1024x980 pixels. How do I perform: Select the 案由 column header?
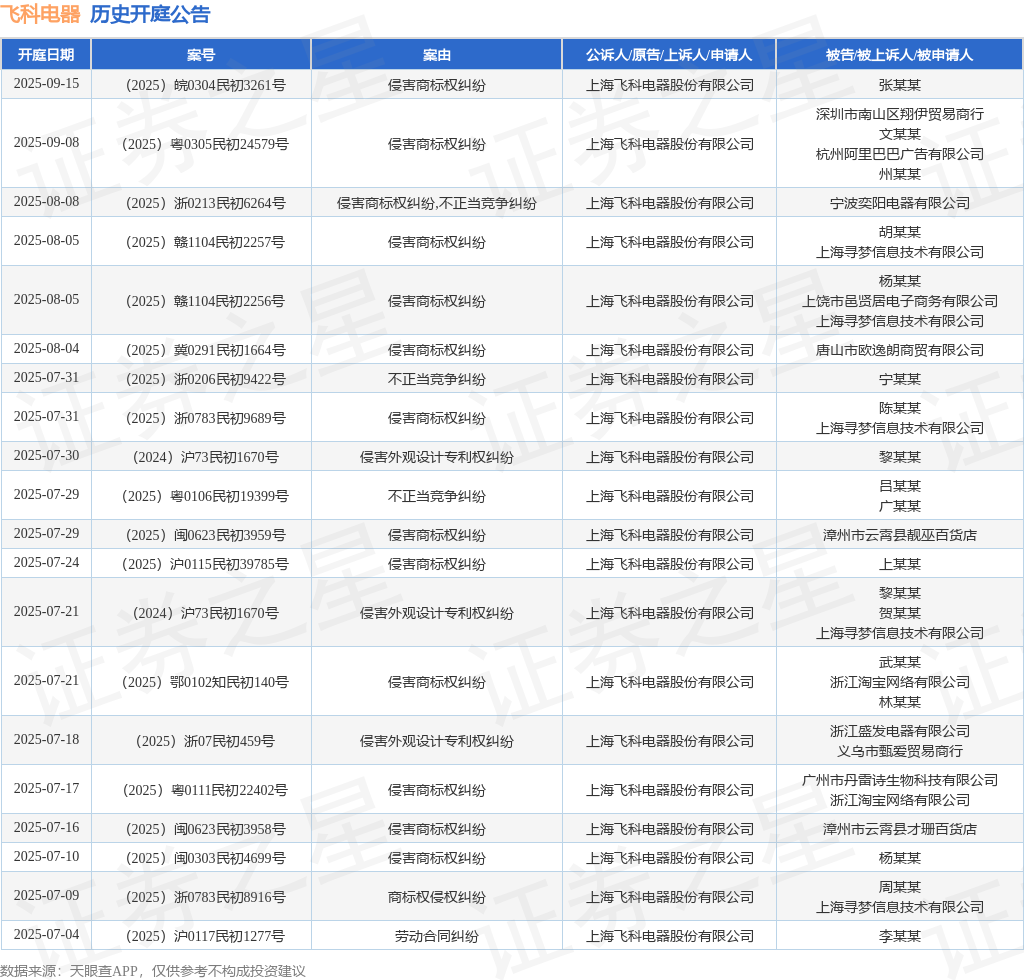[436, 55]
